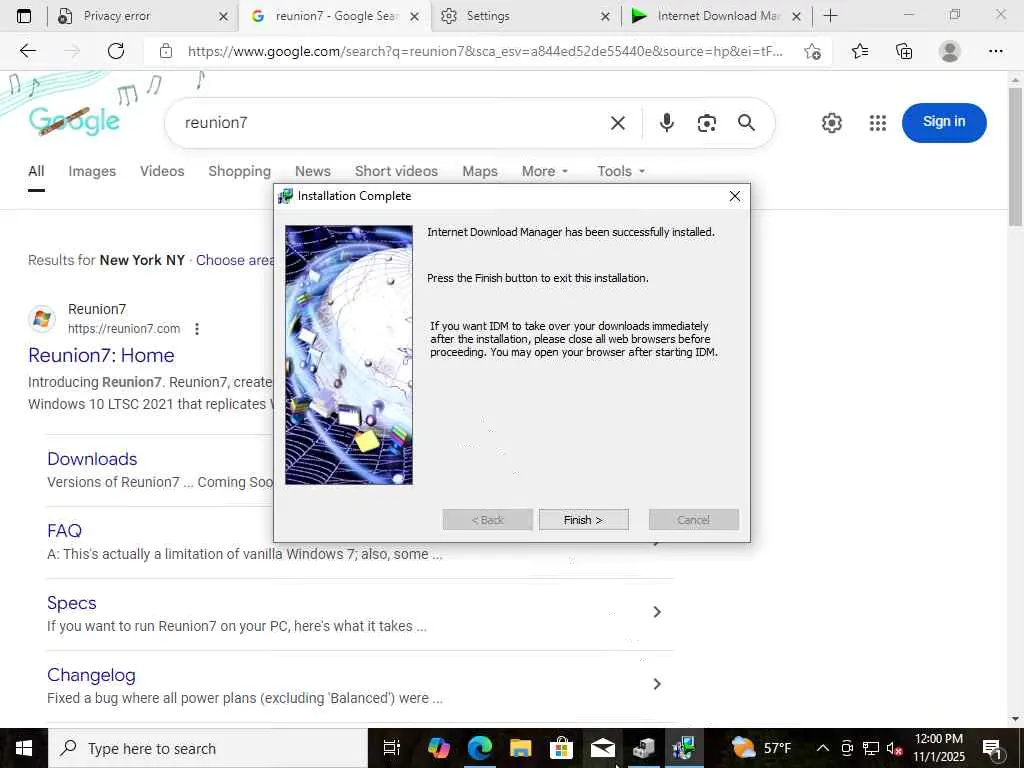The width and height of the screenshot is (1024, 768).
Task: Click the muted volume tray icon
Action: coord(893,748)
